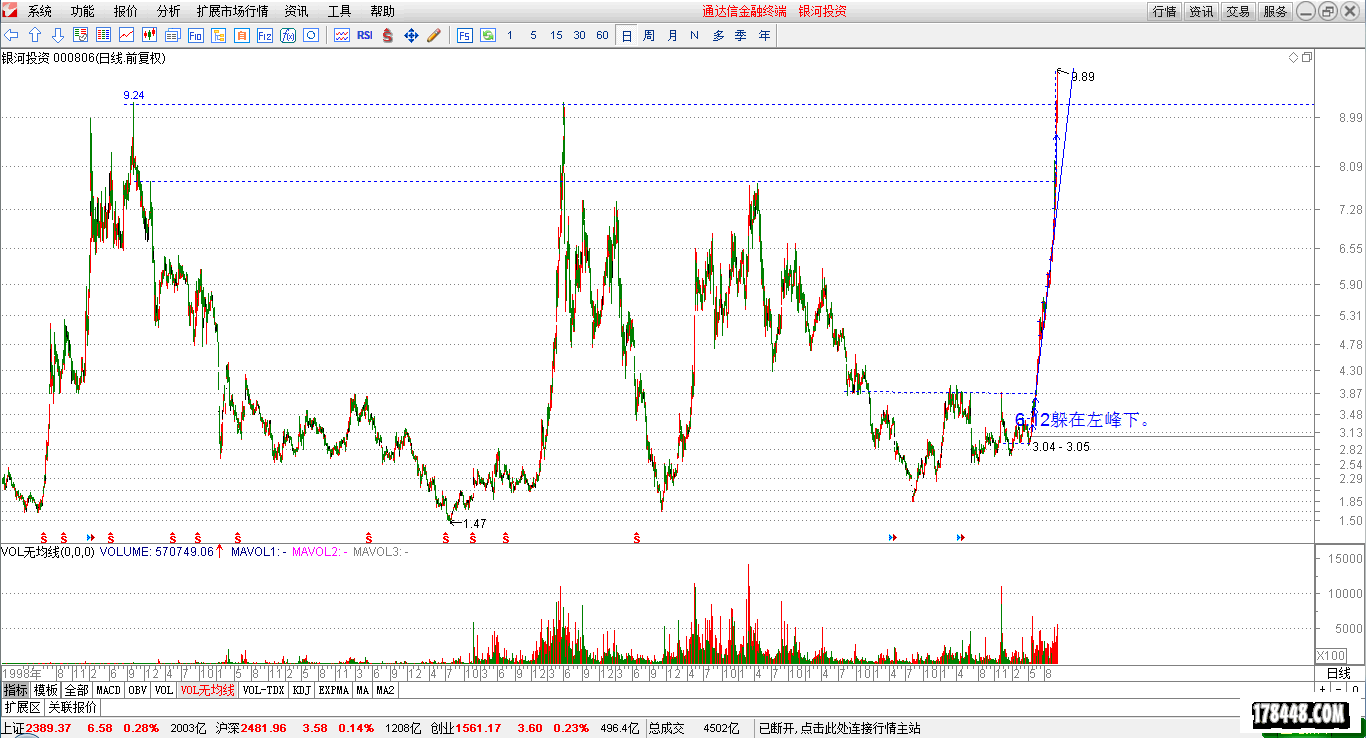Click the up arrow toolbar icon
This screenshot has height=738, width=1366.
pos(34,35)
